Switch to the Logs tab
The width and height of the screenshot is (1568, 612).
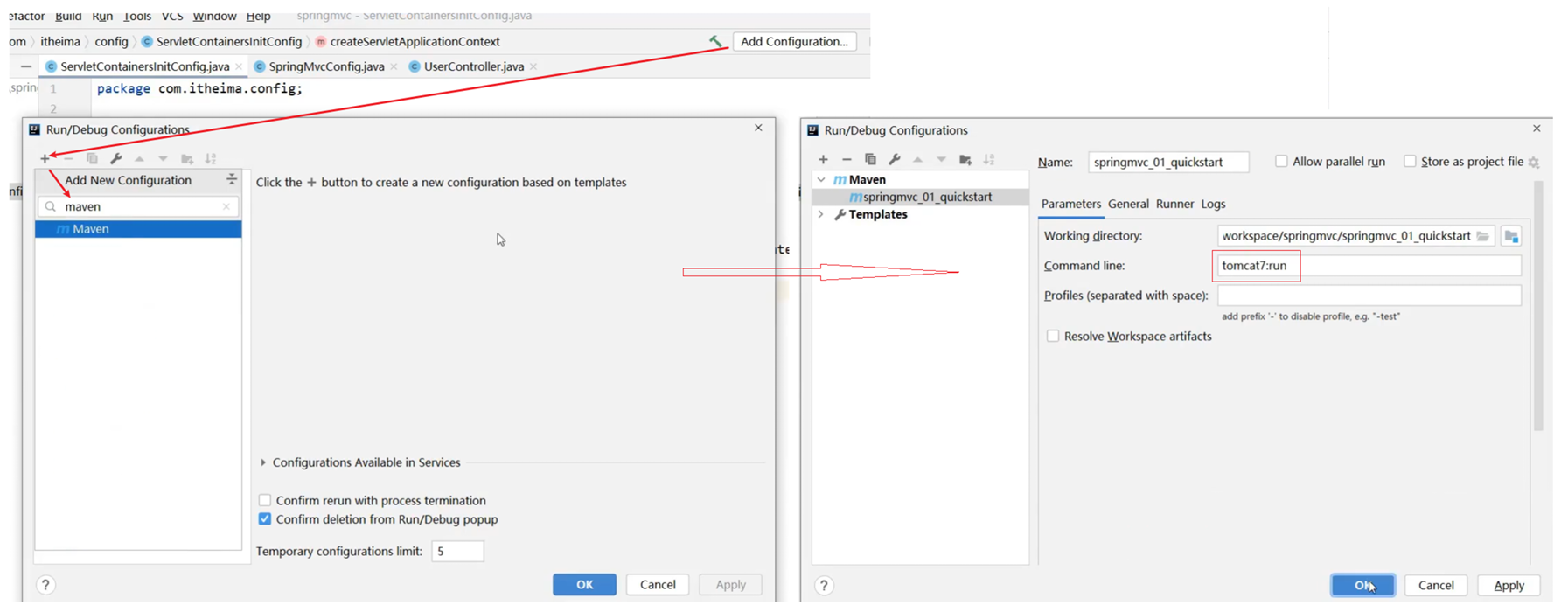point(1213,204)
